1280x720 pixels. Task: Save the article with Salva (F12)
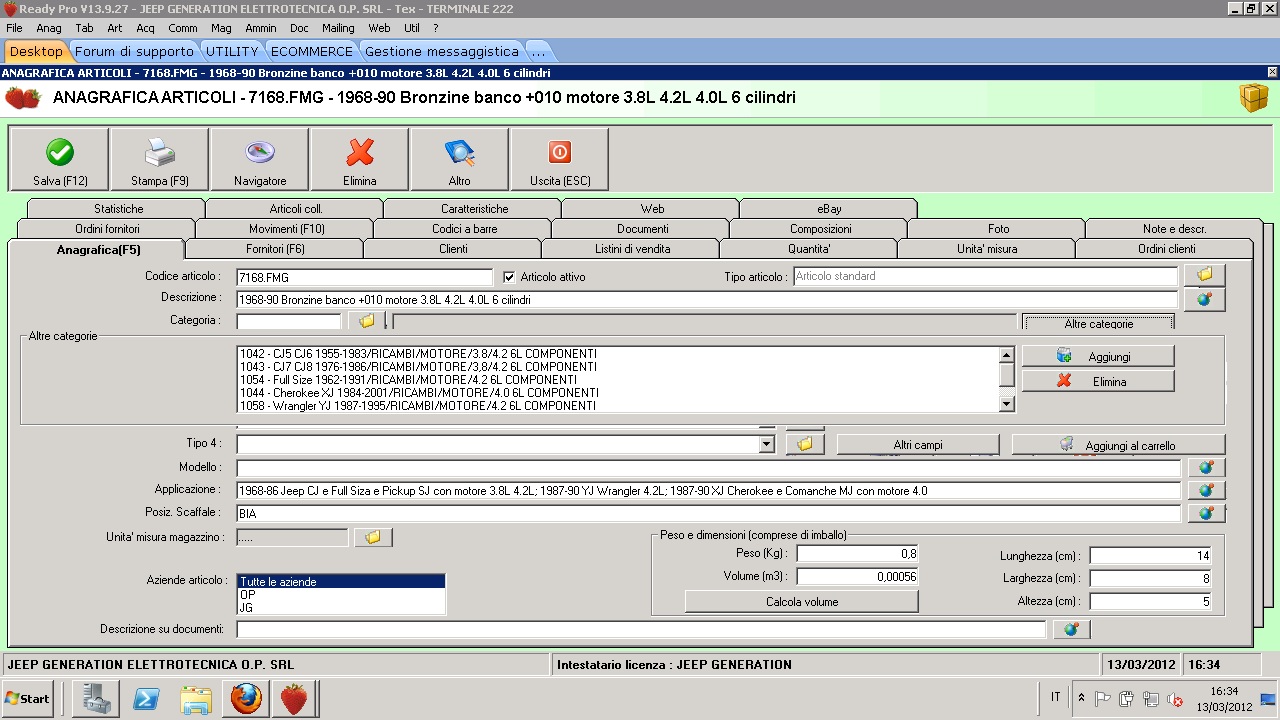click(x=60, y=159)
